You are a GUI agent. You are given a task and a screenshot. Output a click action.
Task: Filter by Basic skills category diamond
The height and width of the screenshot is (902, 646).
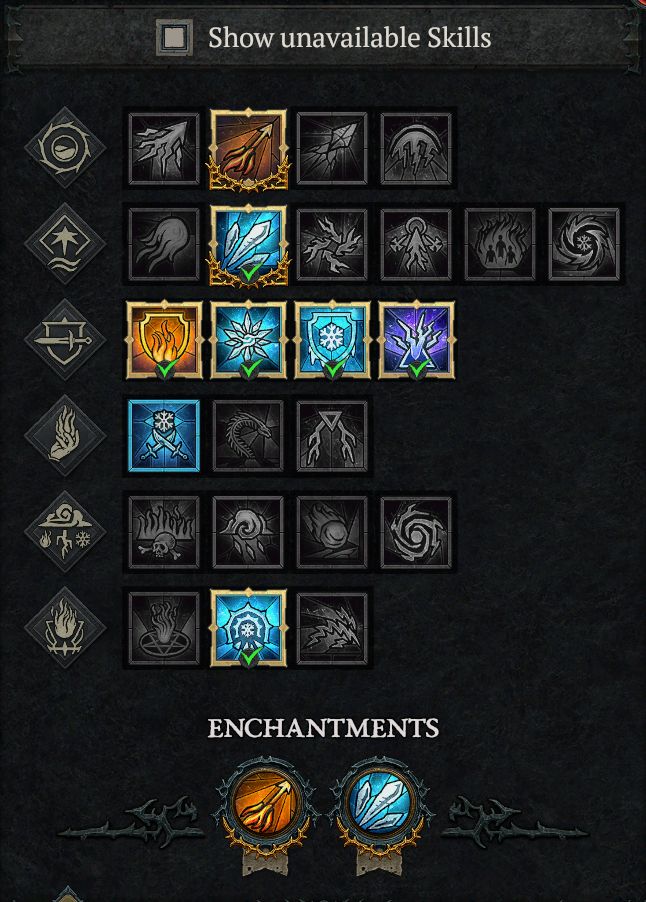click(64, 147)
